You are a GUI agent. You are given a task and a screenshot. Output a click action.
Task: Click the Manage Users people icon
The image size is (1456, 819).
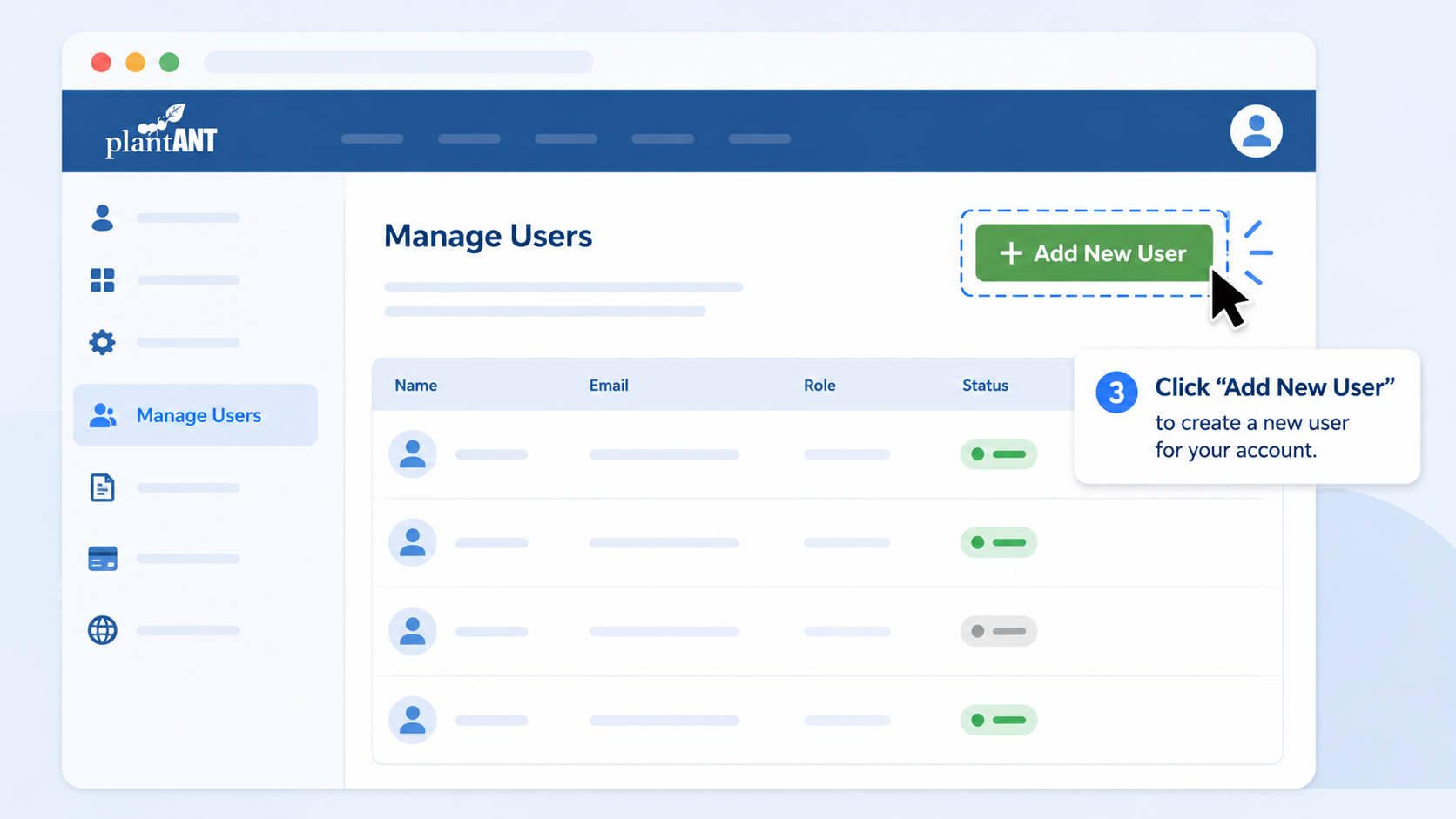[103, 415]
